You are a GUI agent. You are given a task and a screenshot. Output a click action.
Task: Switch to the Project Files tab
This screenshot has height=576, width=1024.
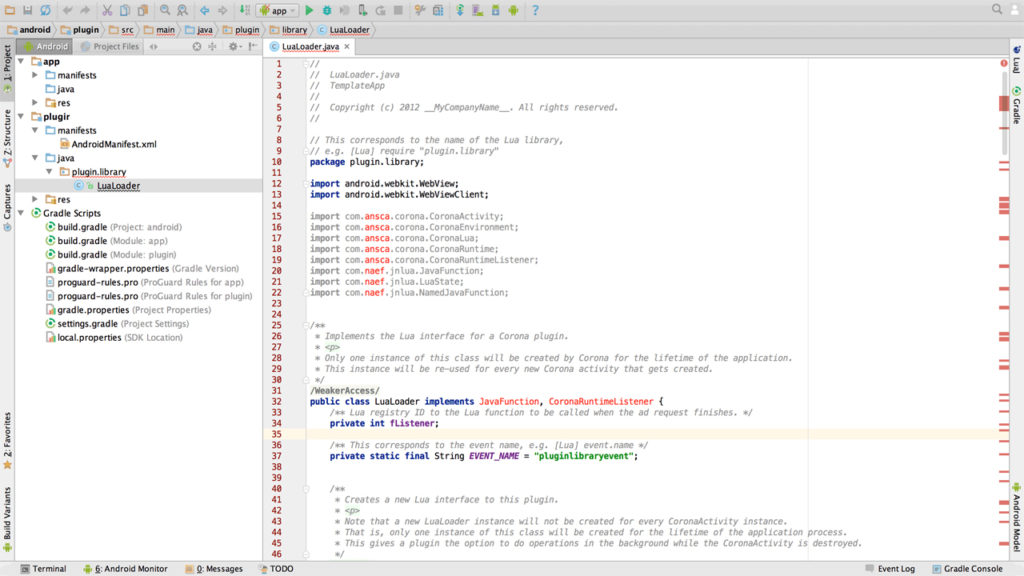point(111,46)
